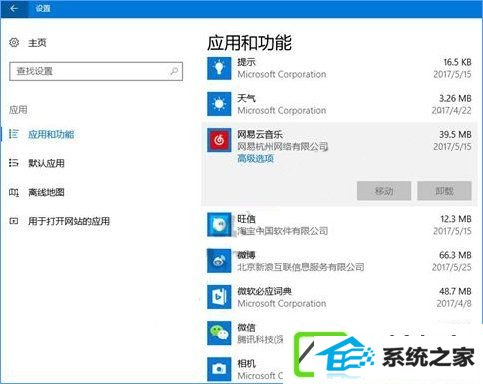Click 北京新浪互联信息服务有限公司 publisher text

301,267
